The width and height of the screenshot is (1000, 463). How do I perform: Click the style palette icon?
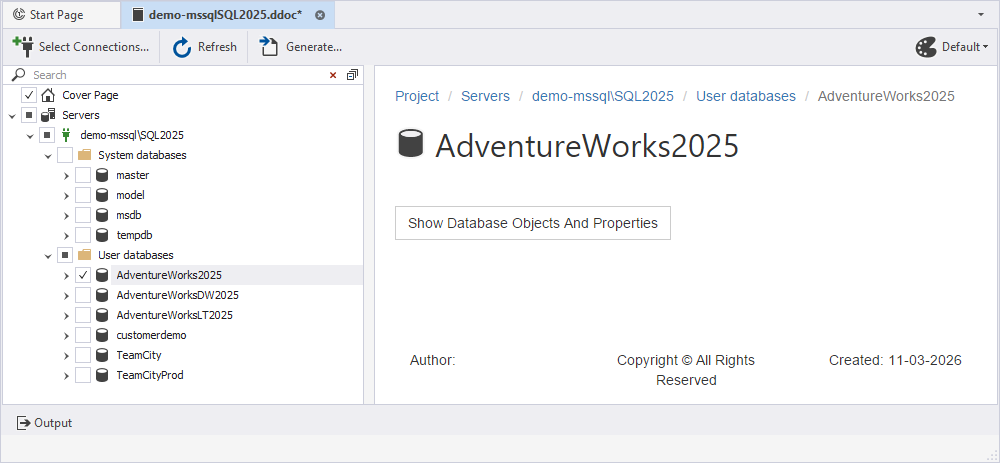926,47
